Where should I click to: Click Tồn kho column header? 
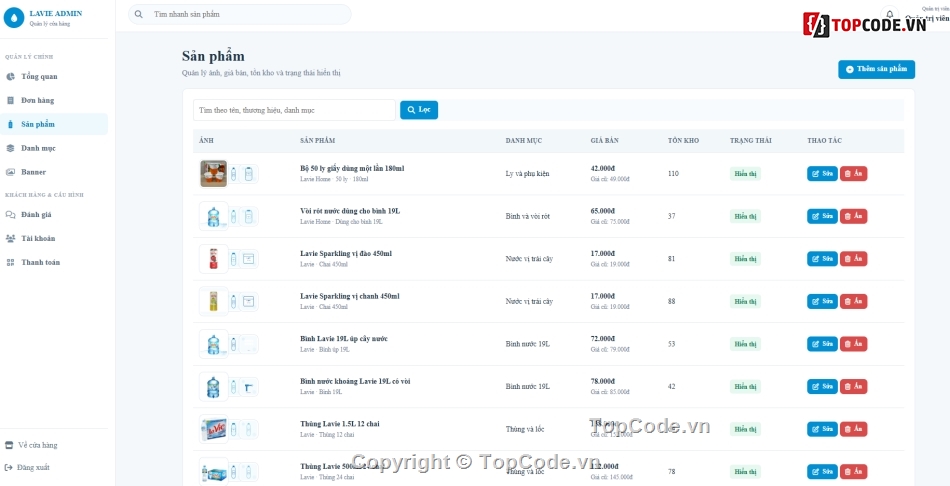[683, 141]
